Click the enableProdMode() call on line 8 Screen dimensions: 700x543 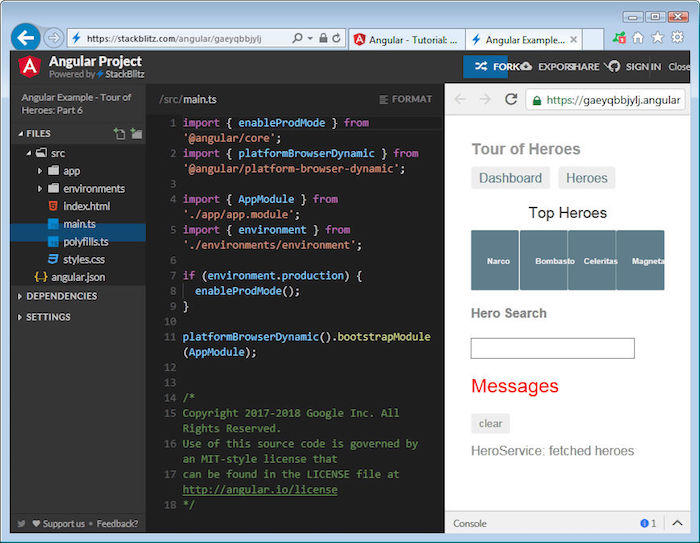tap(247, 291)
